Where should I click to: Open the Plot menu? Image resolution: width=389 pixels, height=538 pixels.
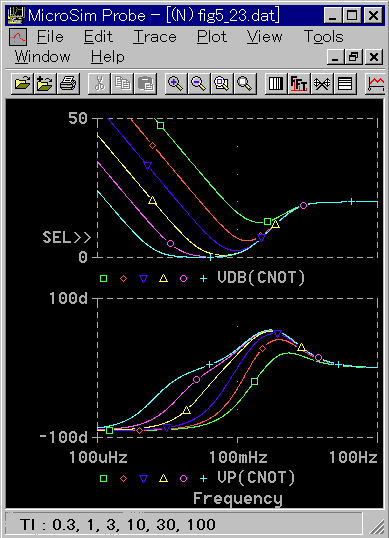pyautogui.click(x=212, y=36)
